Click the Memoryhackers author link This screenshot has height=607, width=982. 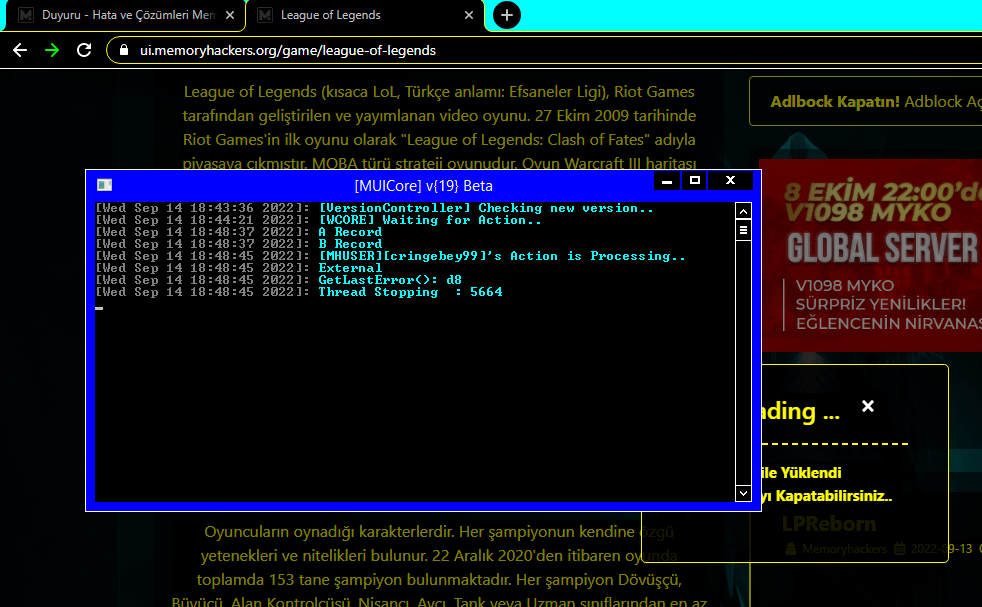(844, 549)
